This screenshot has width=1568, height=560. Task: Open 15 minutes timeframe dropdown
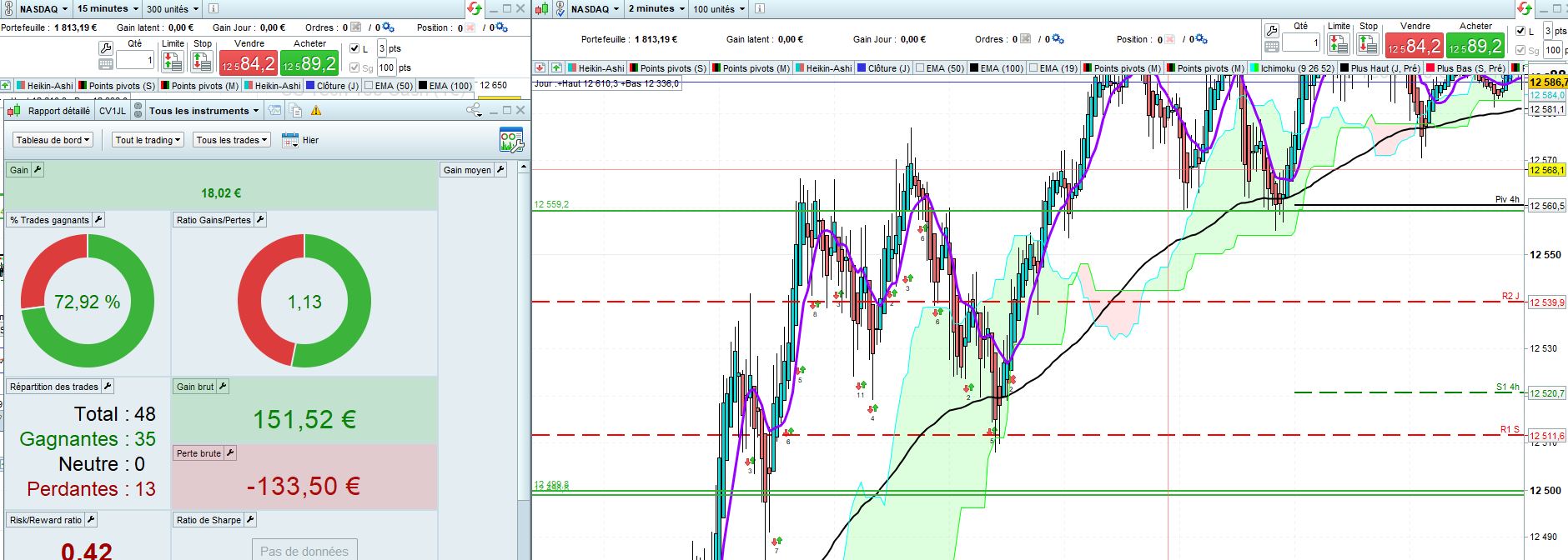[x=108, y=9]
